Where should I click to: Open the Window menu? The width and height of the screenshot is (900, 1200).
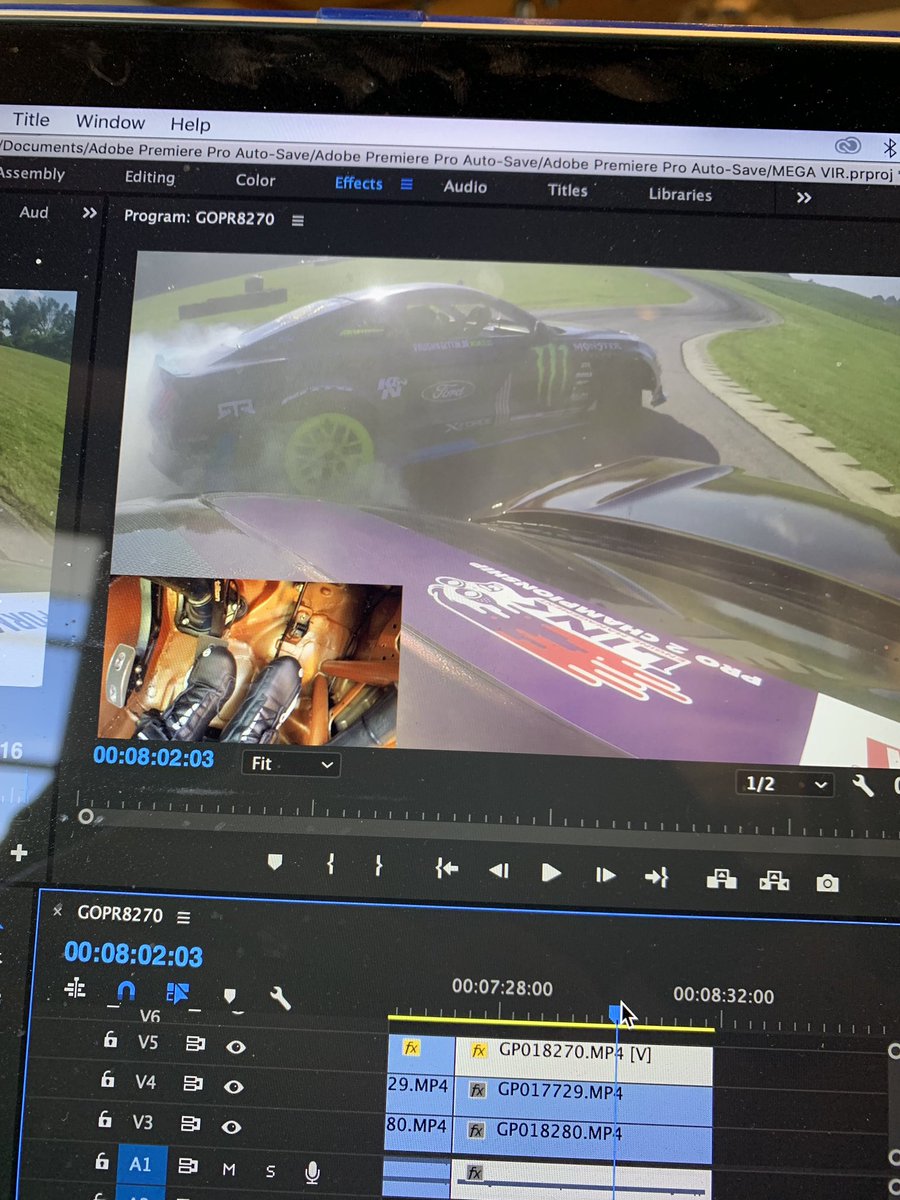pos(110,122)
